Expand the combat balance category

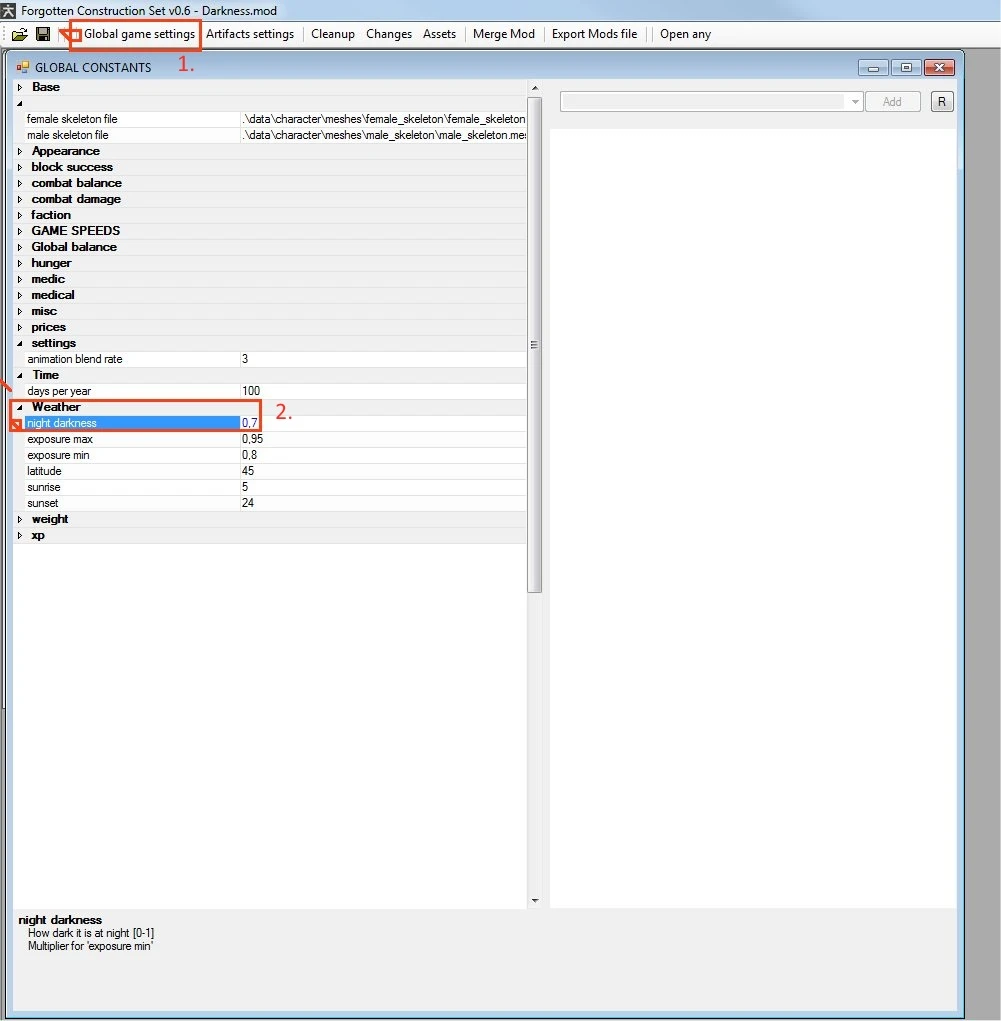click(x=21, y=184)
